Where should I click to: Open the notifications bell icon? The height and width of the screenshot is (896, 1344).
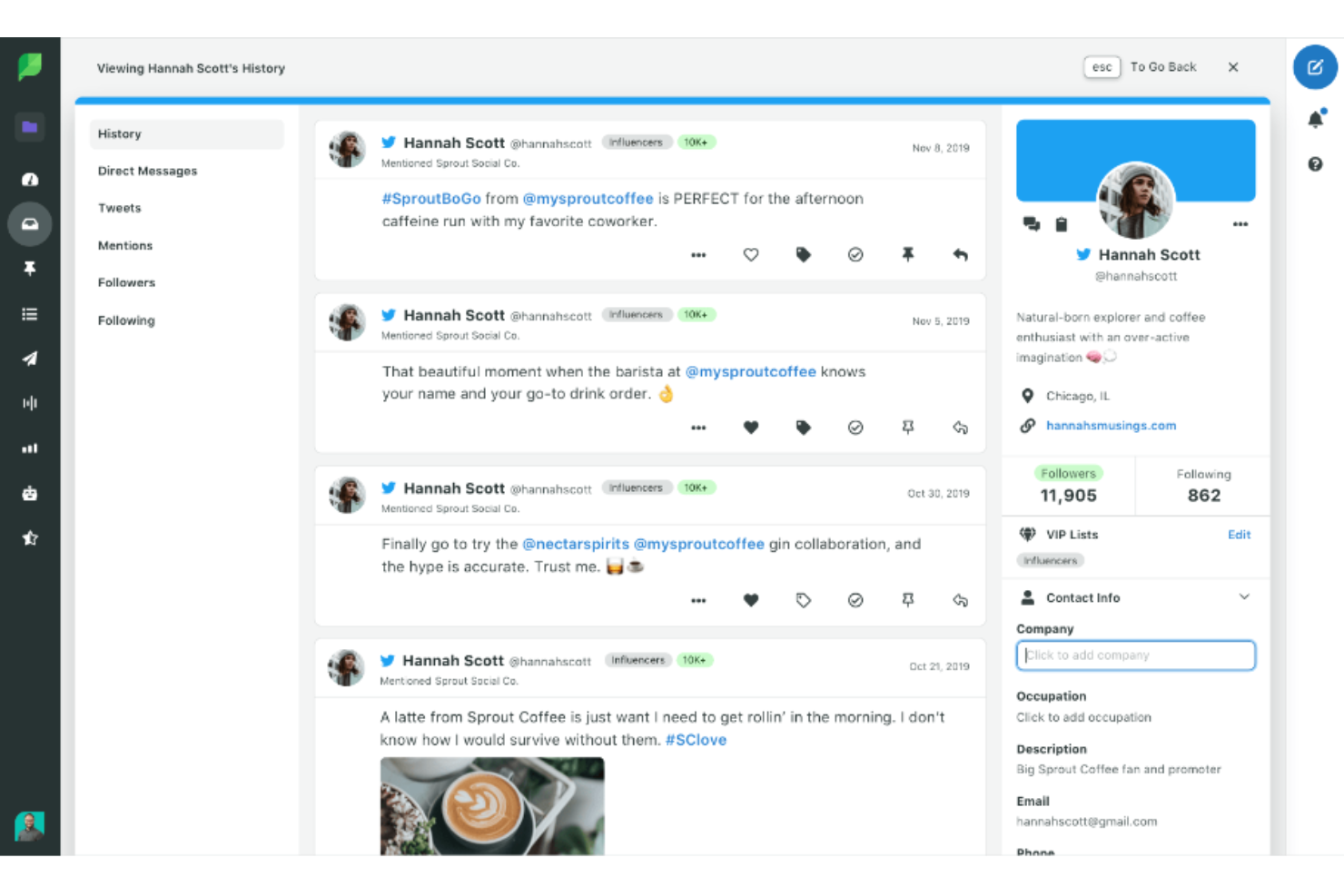pos(1315,119)
